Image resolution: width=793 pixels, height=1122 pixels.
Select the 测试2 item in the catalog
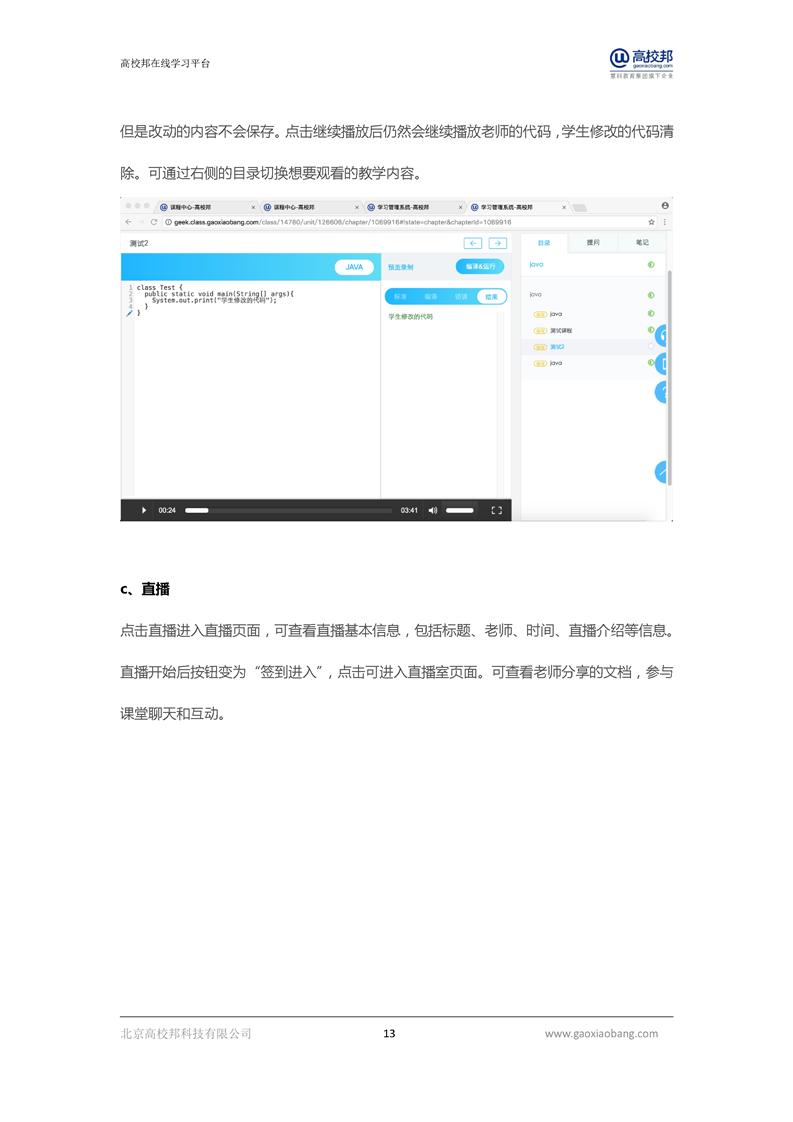[557, 347]
